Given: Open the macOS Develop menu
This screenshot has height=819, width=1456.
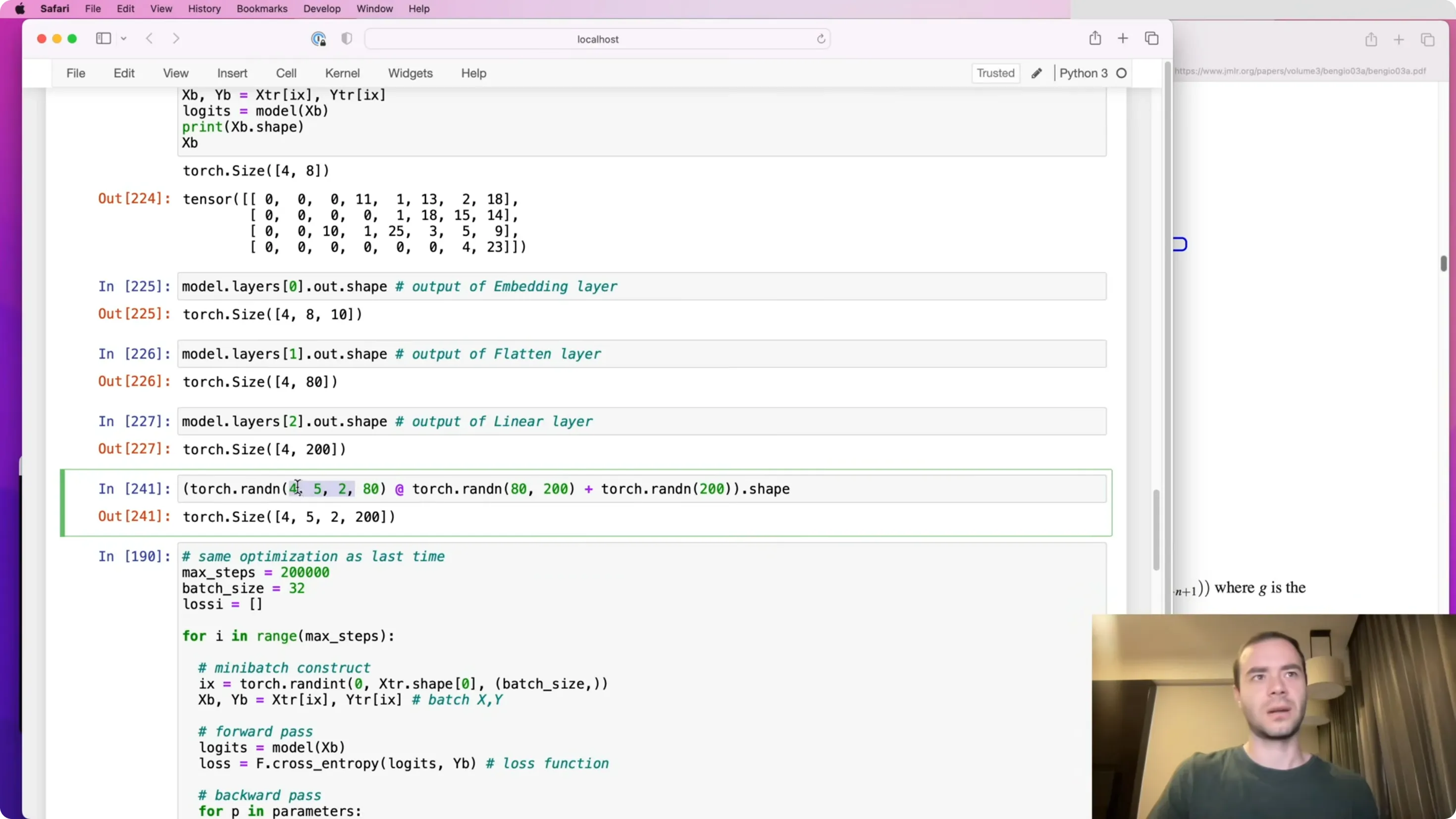Looking at the screenshot, I should pyautogui.click(x=321, y=9).
